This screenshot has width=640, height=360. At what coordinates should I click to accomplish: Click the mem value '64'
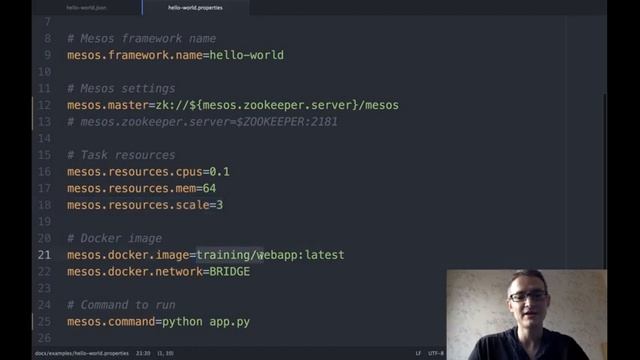(x=209, y=188)
